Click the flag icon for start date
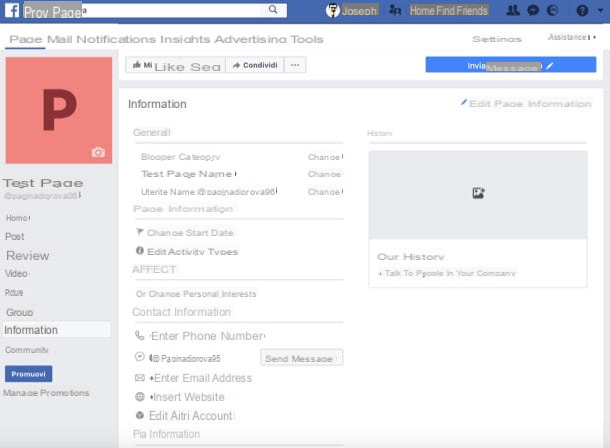 click(x=140, y=232)
